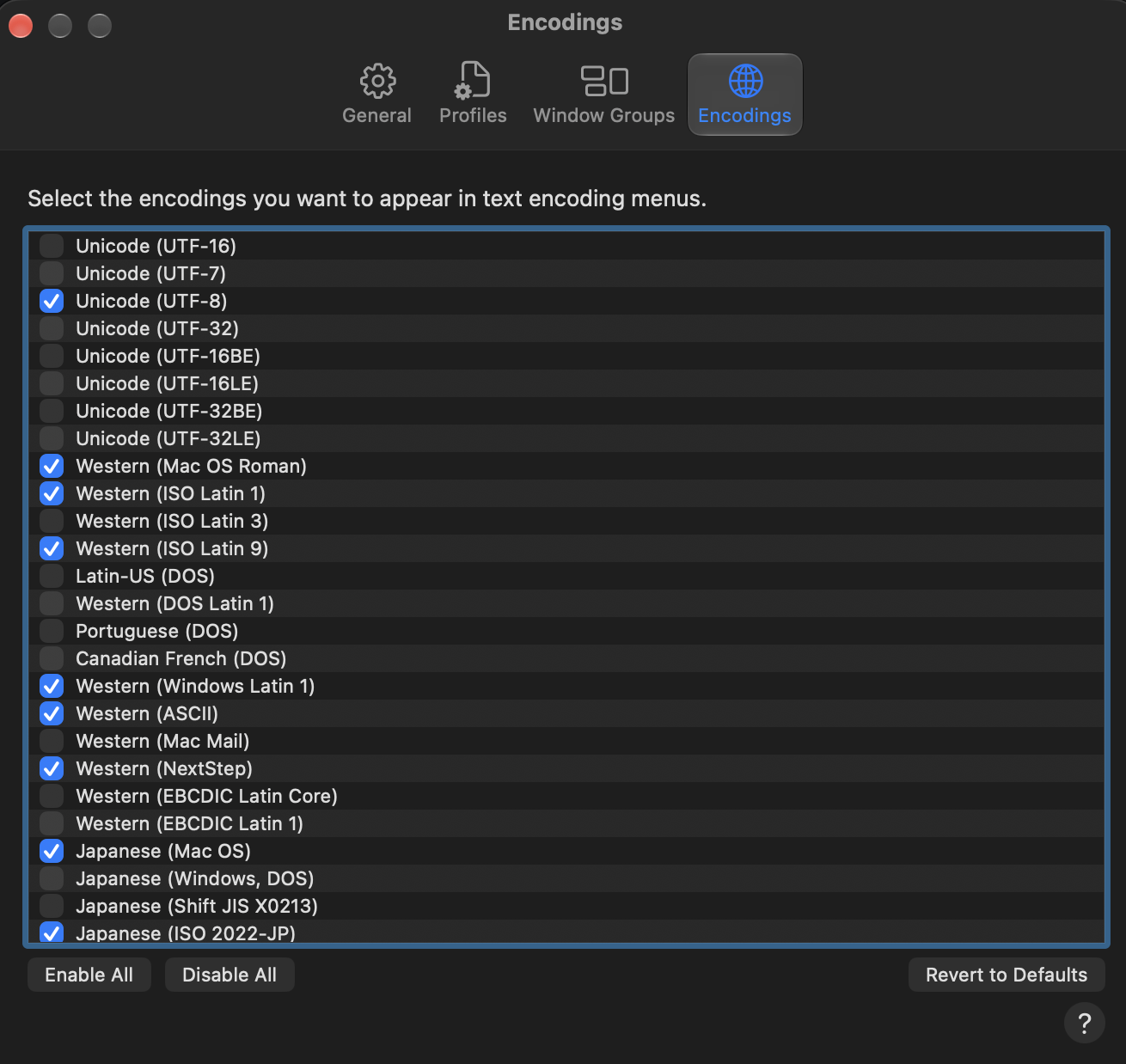Image resolution: width=1126 pixels, height=1064 pixels.
Task: Switch to the Profiles tab label
Action: coord(473,115)
